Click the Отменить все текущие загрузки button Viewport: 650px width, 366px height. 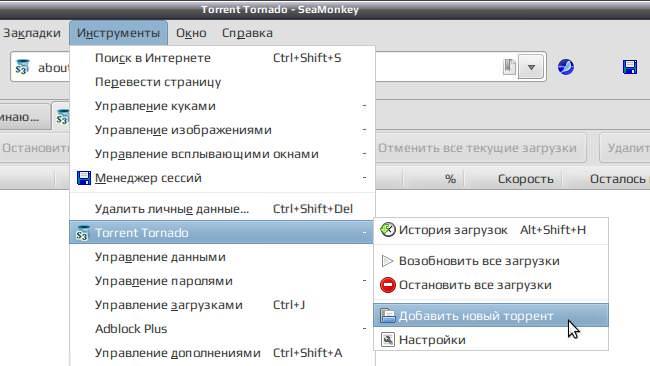[480, 148]
